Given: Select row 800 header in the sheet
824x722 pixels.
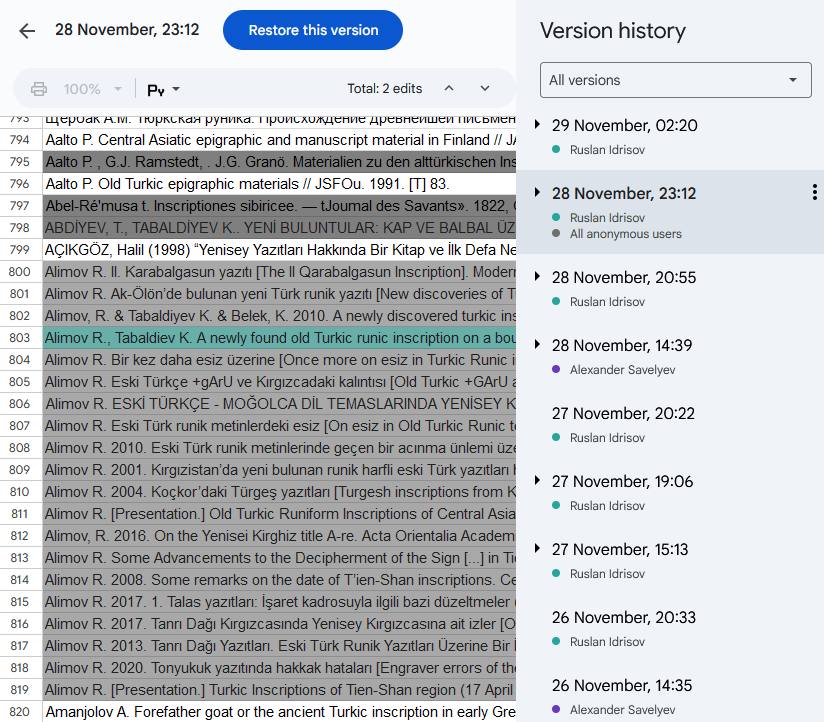Looking at the screenshot, I should click(20, 272).
